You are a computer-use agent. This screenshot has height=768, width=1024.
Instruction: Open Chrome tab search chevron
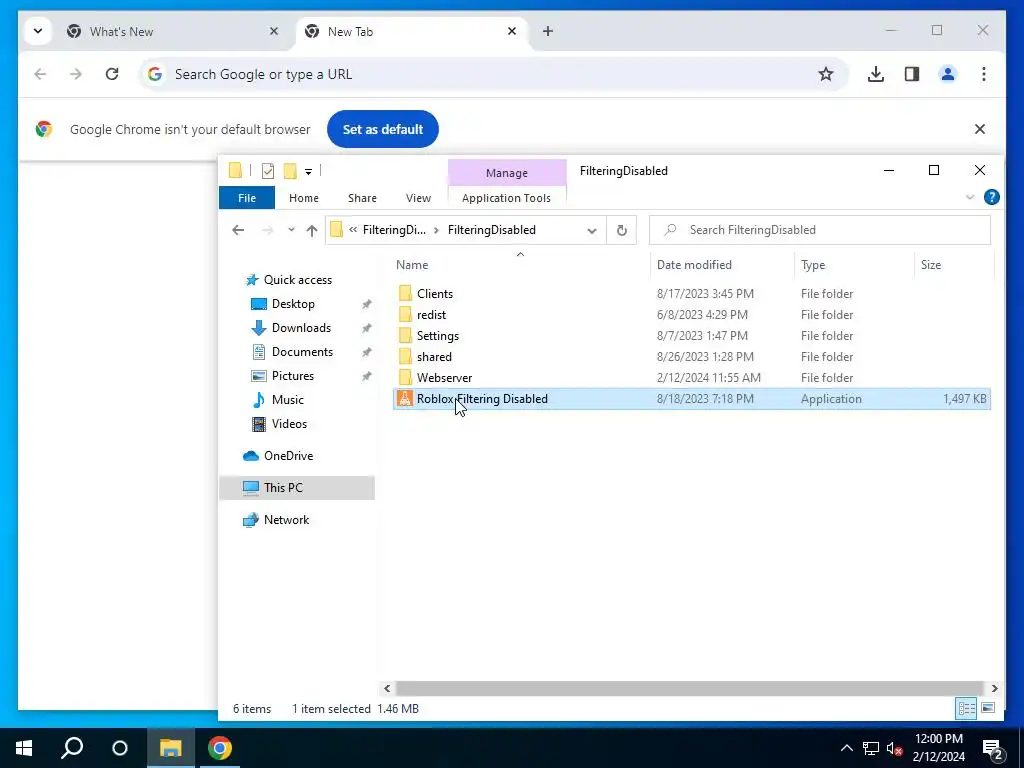coord(38,31)
